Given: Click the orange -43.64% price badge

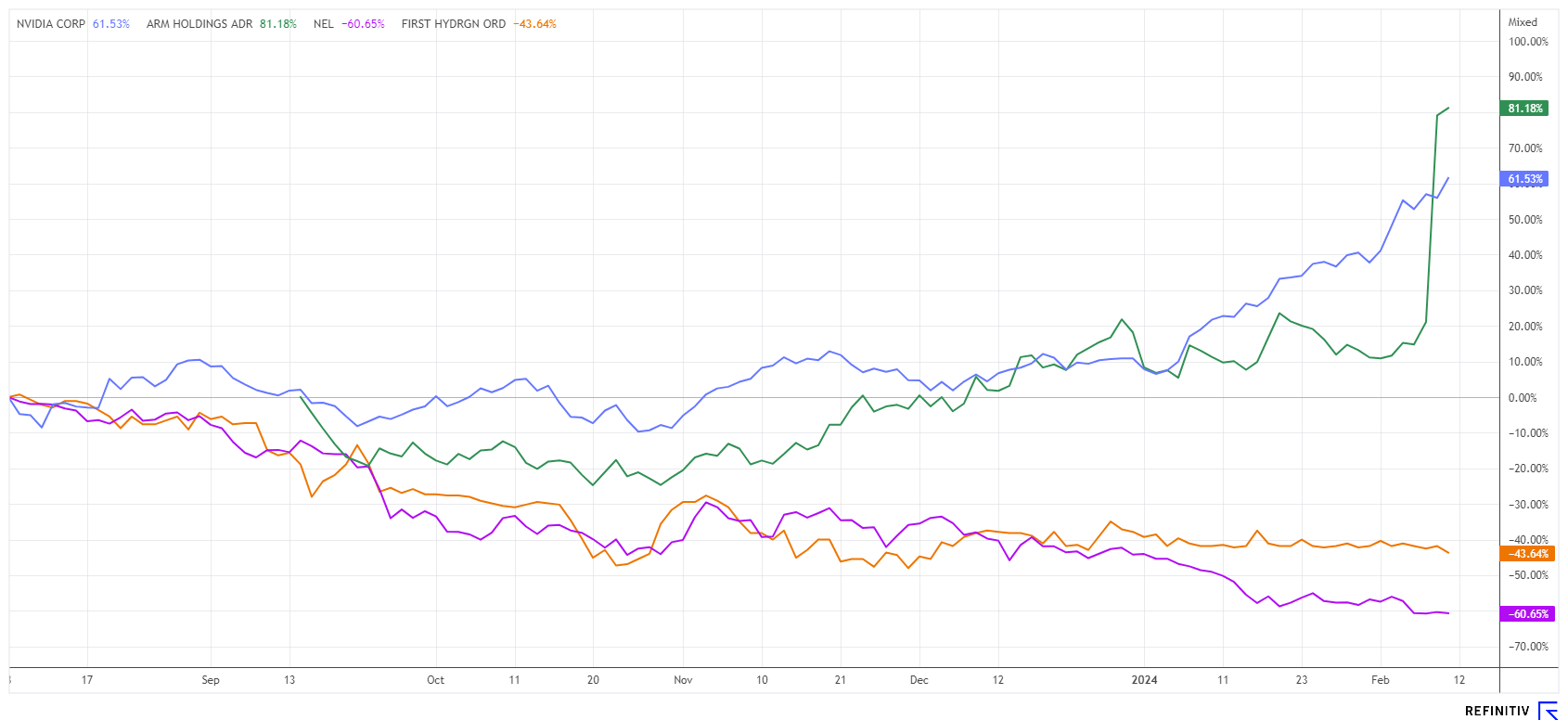Looking at the screenshot, I should click(x=1523, y=554).
